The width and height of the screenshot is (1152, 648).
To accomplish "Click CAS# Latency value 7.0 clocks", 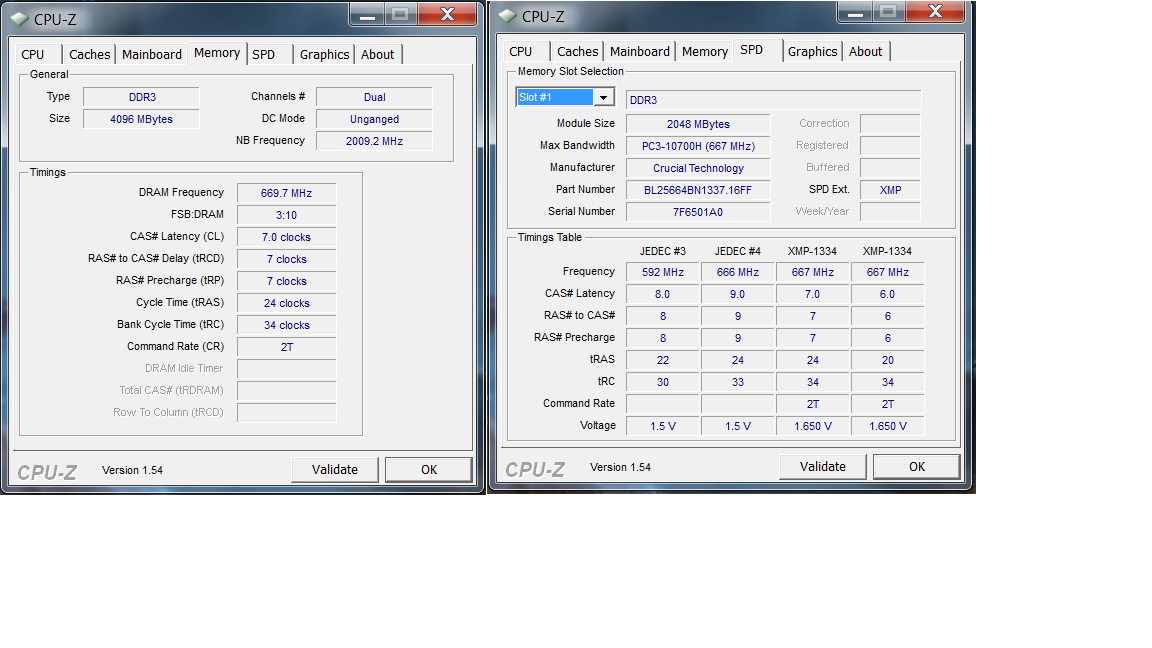I will point(287,237).
